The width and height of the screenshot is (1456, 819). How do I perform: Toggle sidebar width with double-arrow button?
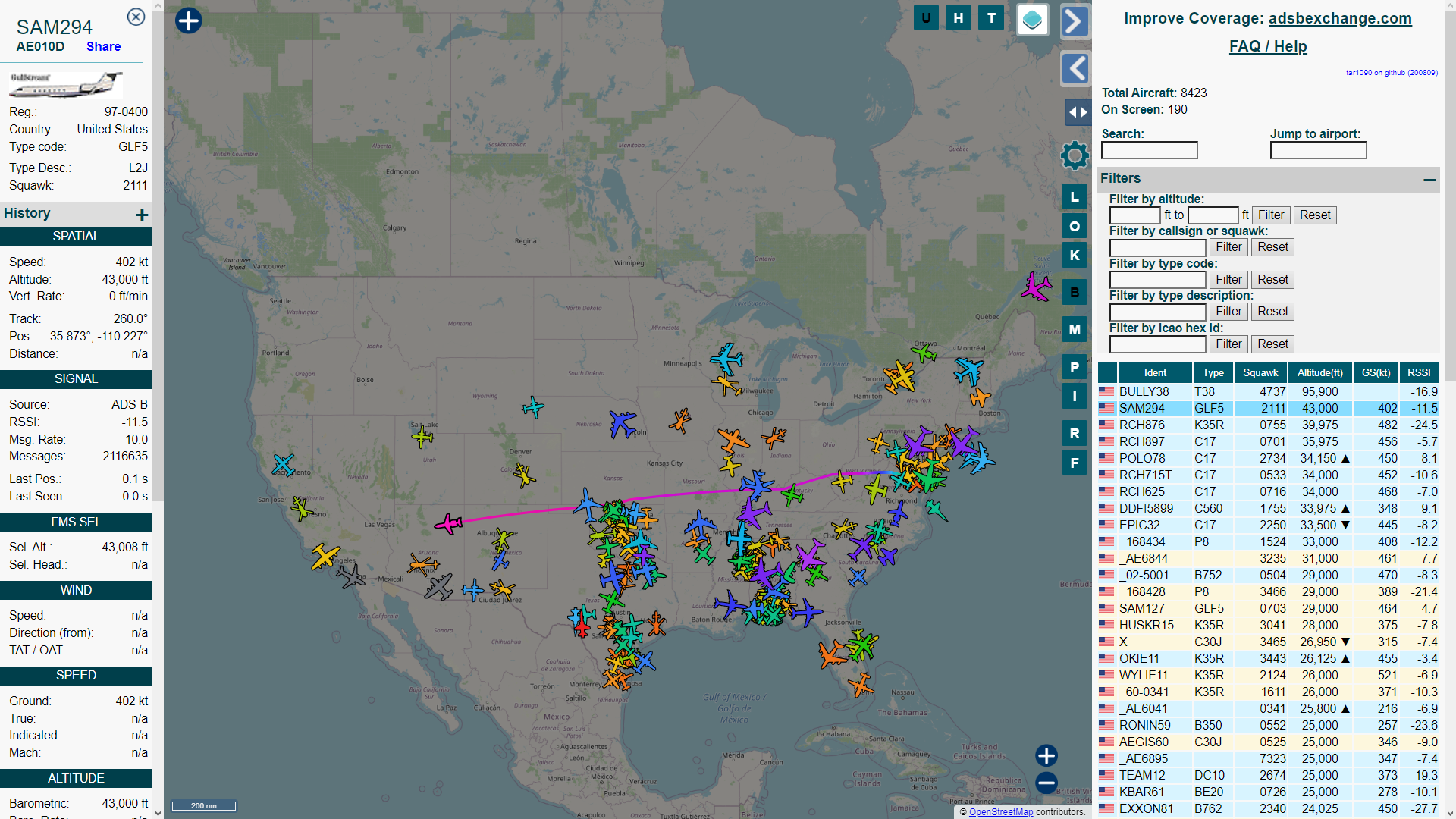[x=1078, y=112]
